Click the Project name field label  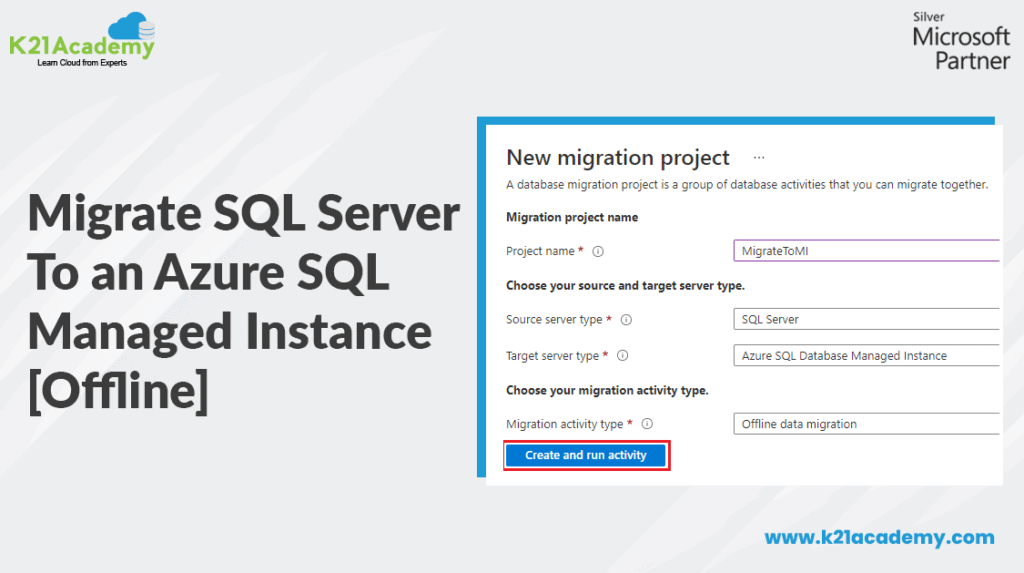540,251
